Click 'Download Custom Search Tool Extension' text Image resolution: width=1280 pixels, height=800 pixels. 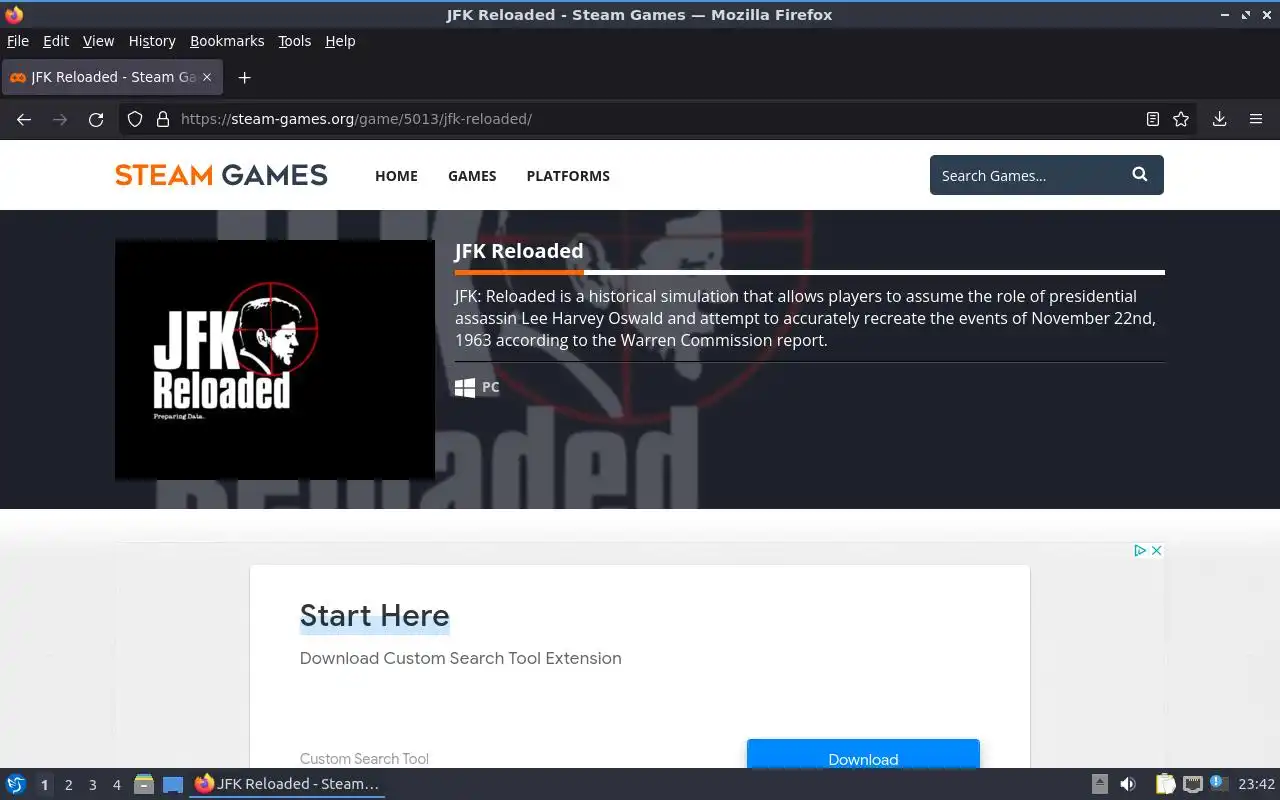[461, 658]
